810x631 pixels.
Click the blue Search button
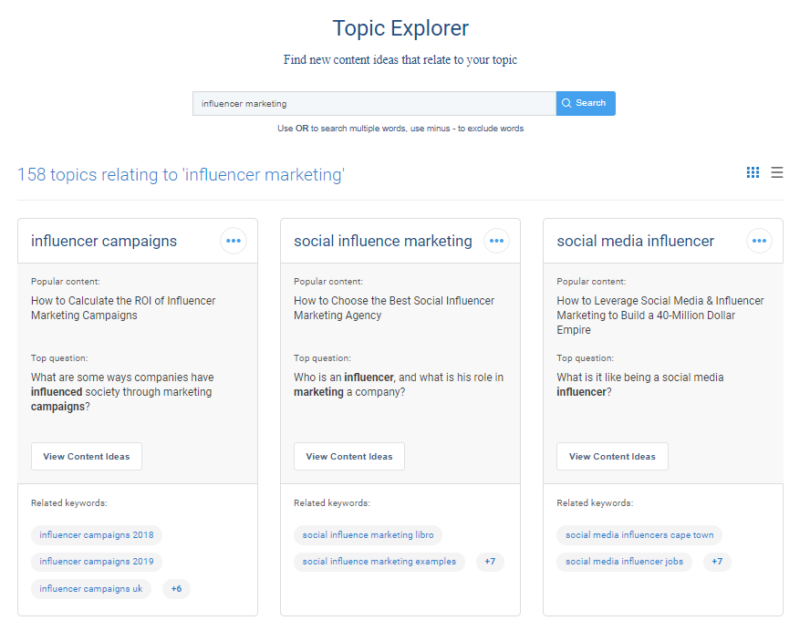585,103
